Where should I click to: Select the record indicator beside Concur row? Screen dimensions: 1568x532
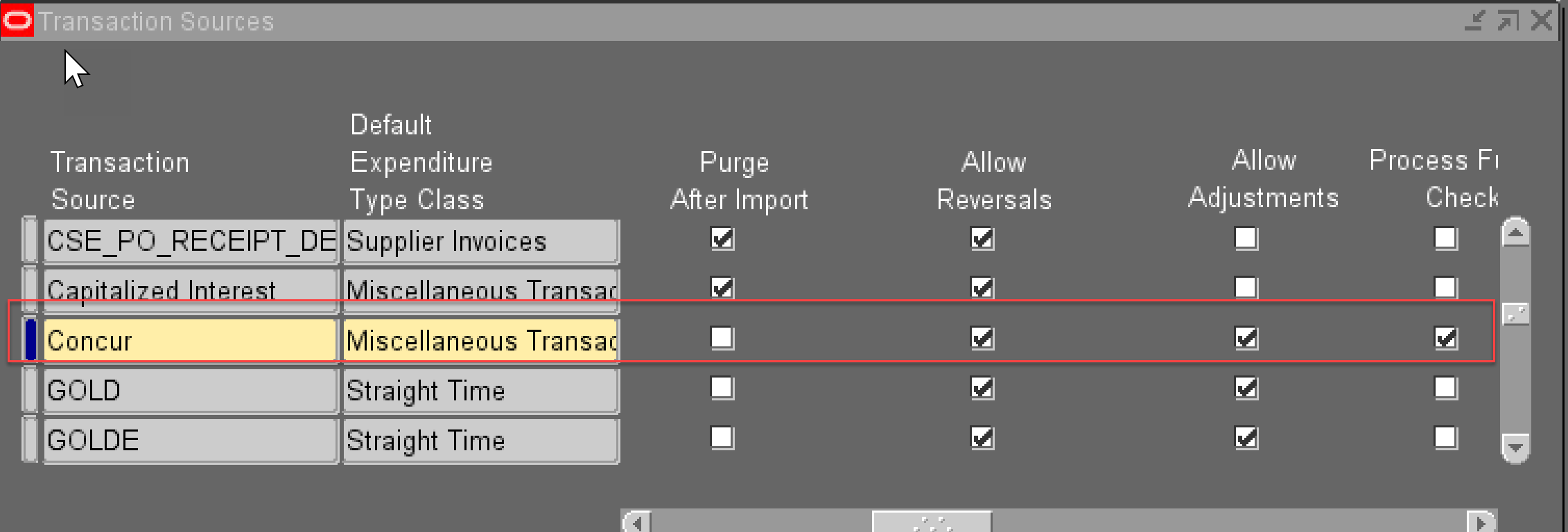click(31, 339)
